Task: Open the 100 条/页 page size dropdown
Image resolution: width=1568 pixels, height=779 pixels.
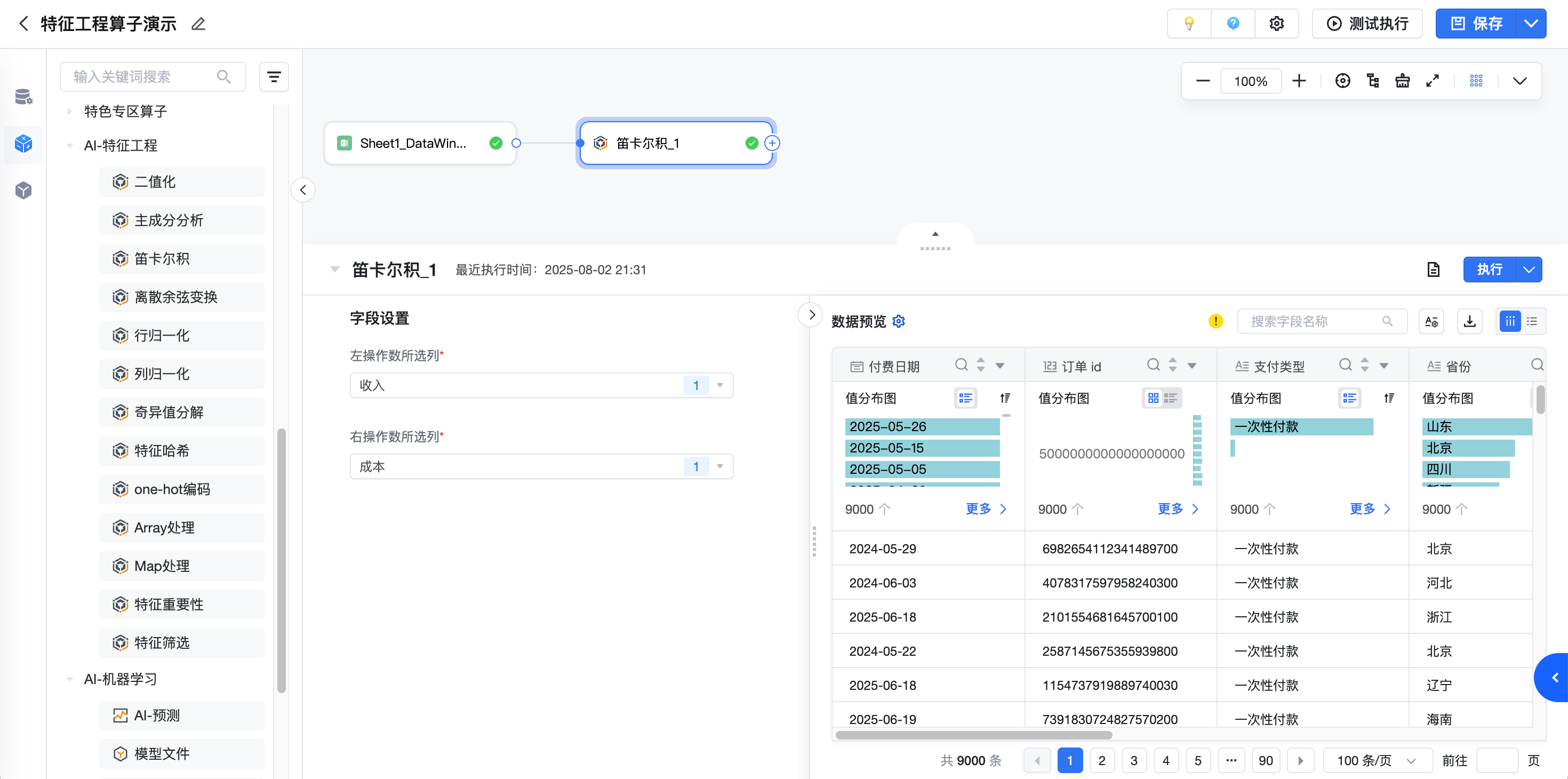Action: (x=1375, y=760)
